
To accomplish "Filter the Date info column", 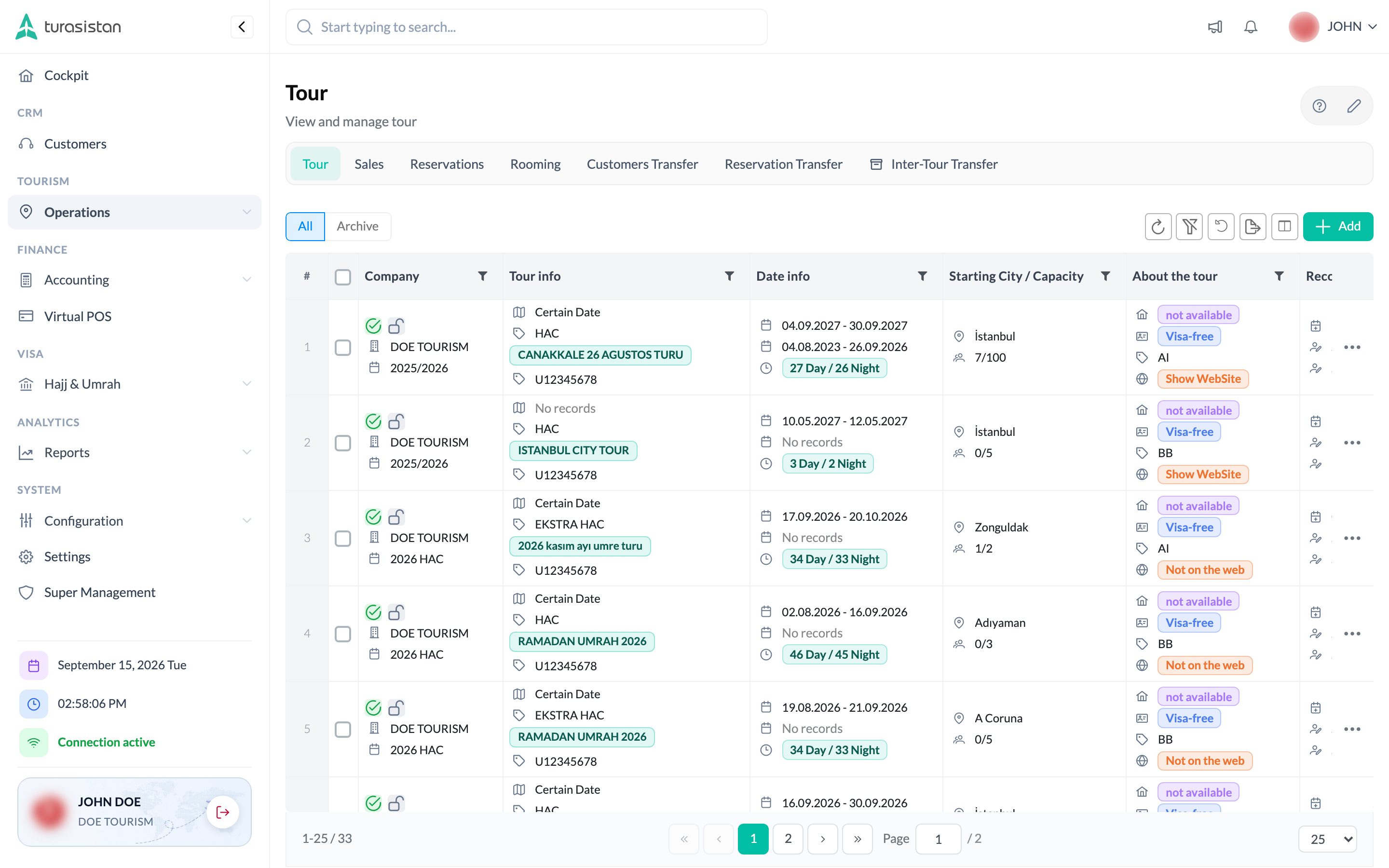I will (x=922, y=276).
